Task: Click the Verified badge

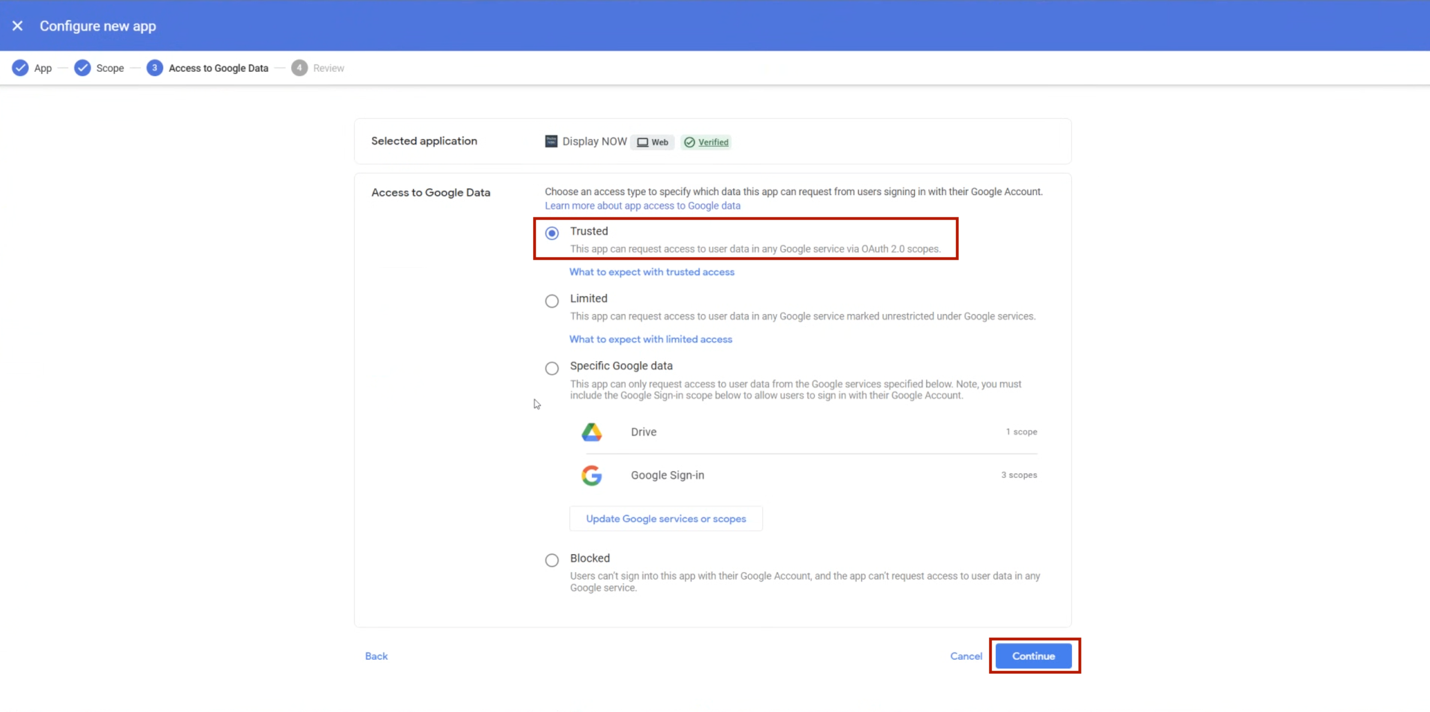Action: [x=706, y=142]
